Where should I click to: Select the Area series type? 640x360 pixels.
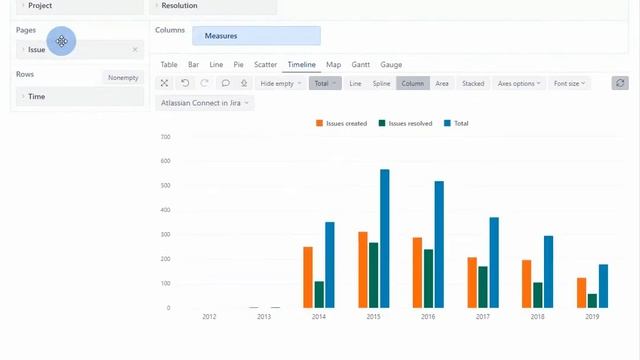click(442, 83)
